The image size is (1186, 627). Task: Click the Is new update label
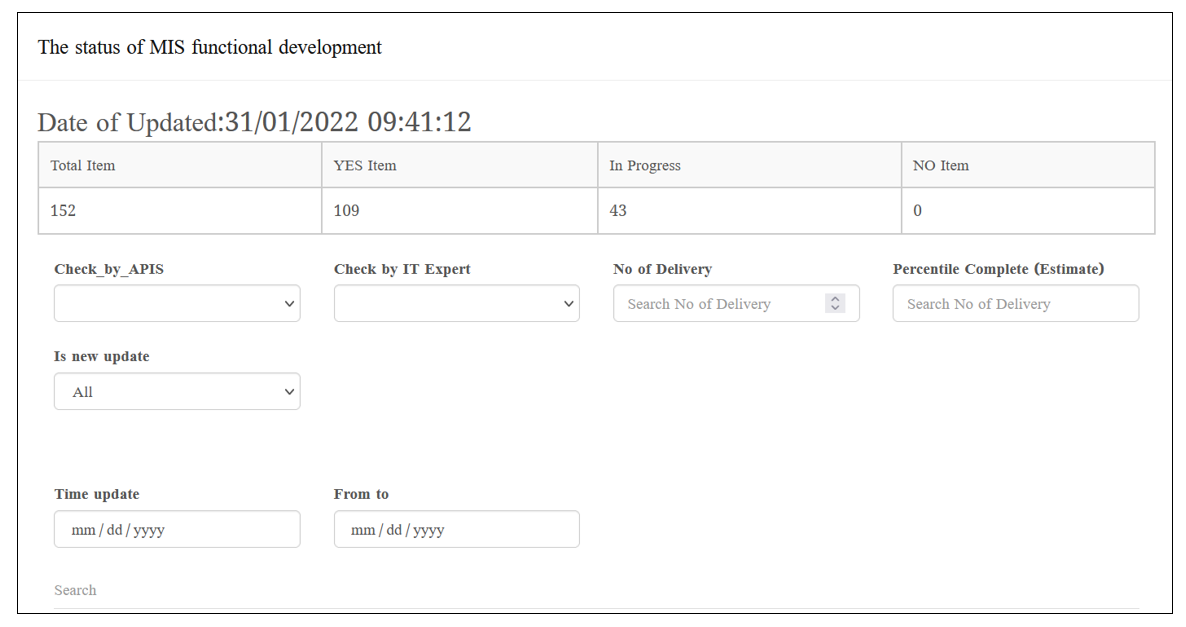(102, 357)
